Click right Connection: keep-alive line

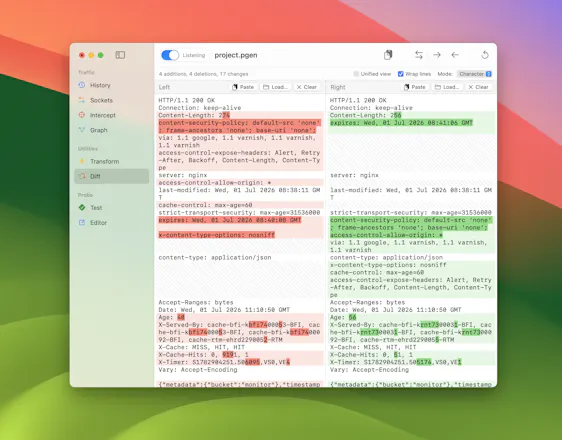[x=371, y=108]
